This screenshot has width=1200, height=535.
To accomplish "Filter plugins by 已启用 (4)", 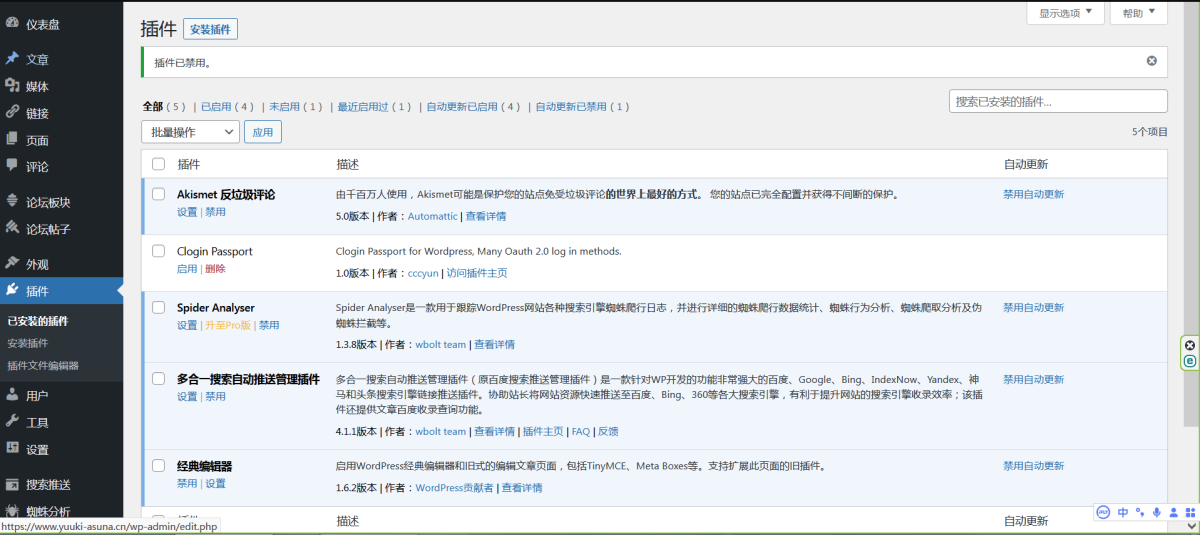I will 227,106.
